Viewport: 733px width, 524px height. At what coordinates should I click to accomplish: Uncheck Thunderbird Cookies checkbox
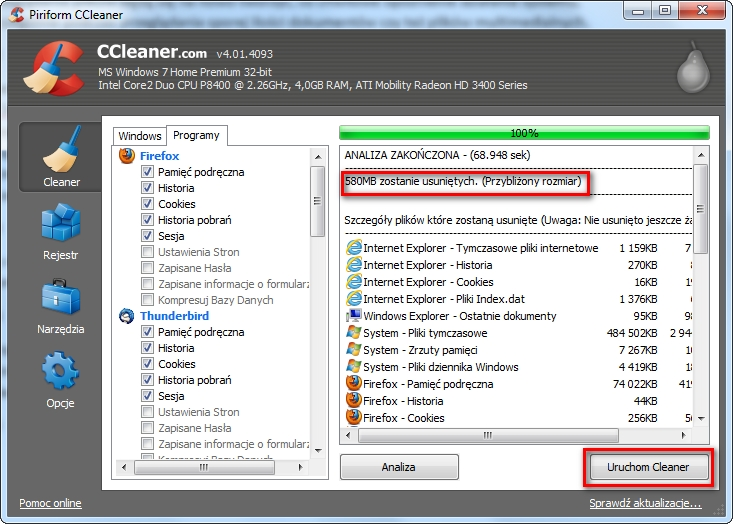tap(147, 364)
